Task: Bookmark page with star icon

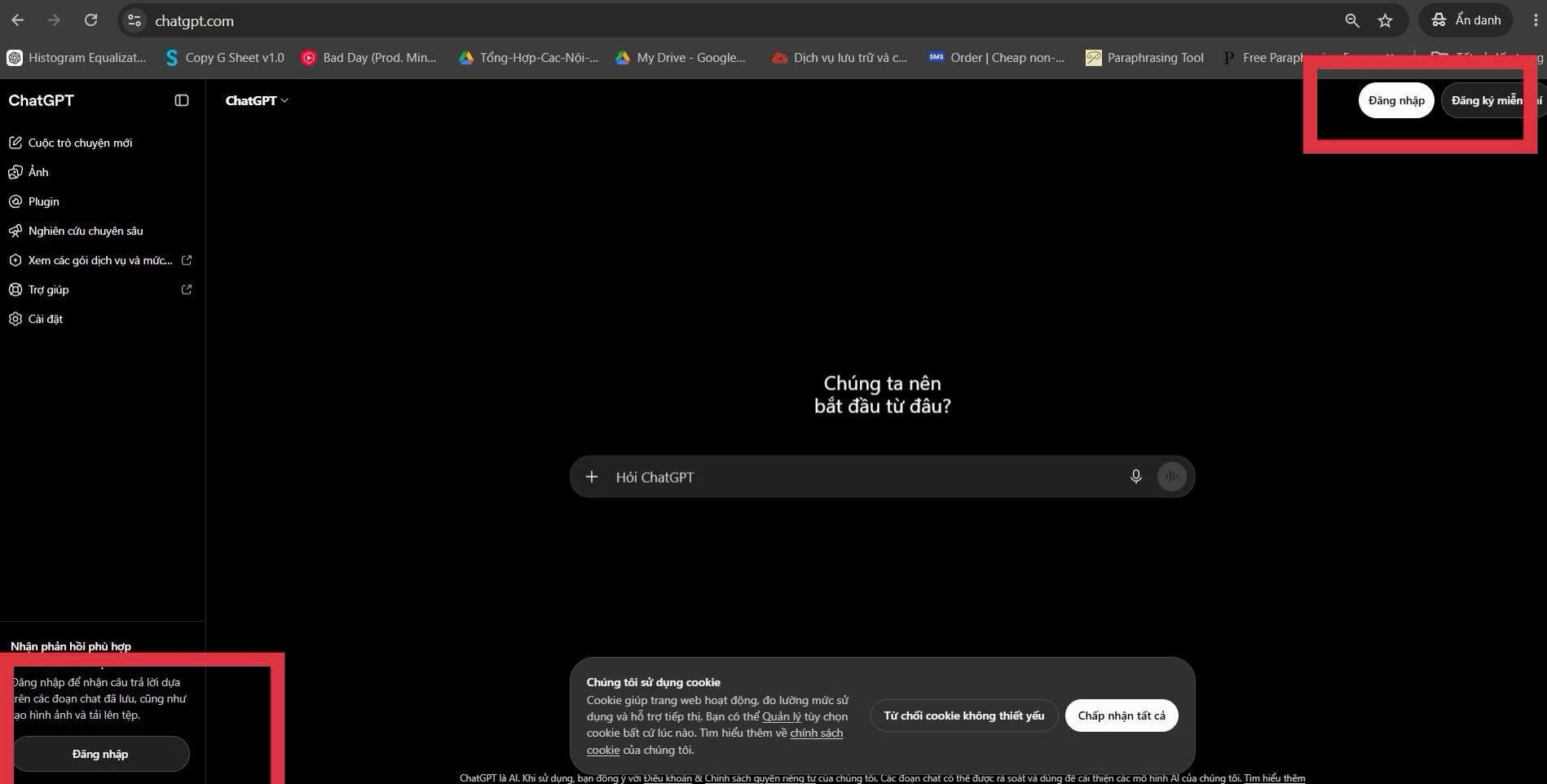Action: click(x=1385, y=20)
